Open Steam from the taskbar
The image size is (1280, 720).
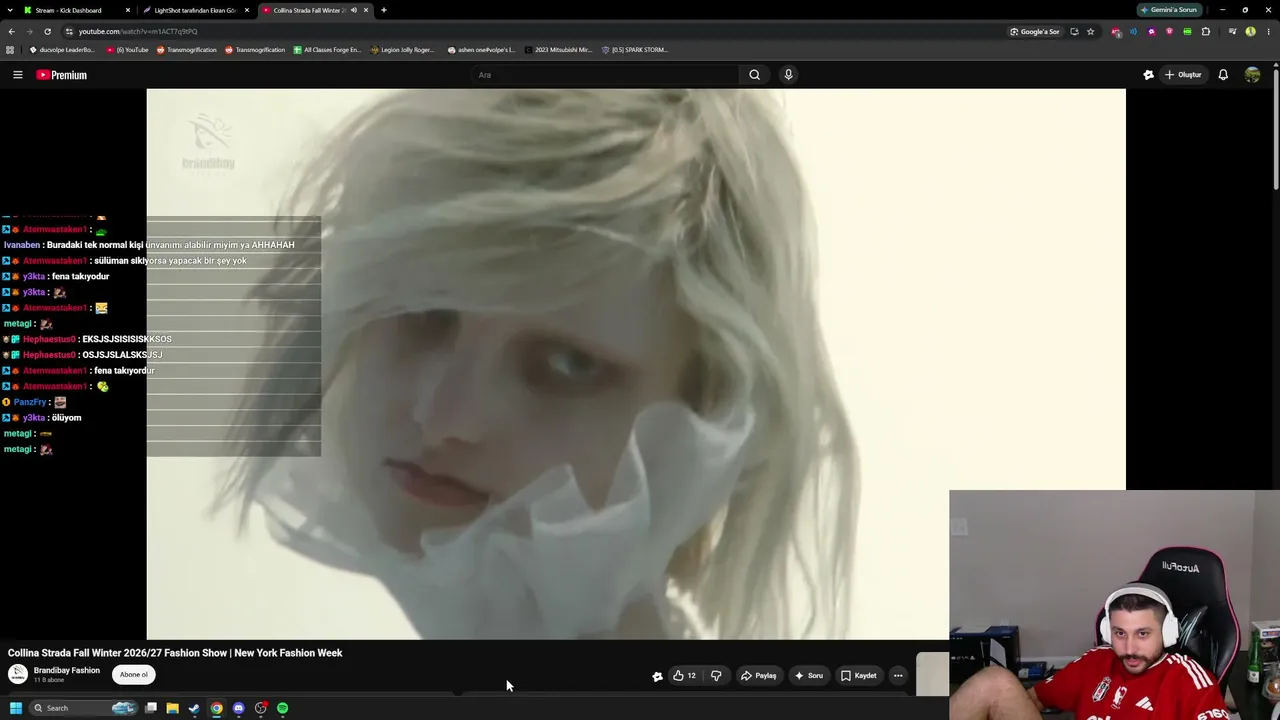click(x=194, y=708)
